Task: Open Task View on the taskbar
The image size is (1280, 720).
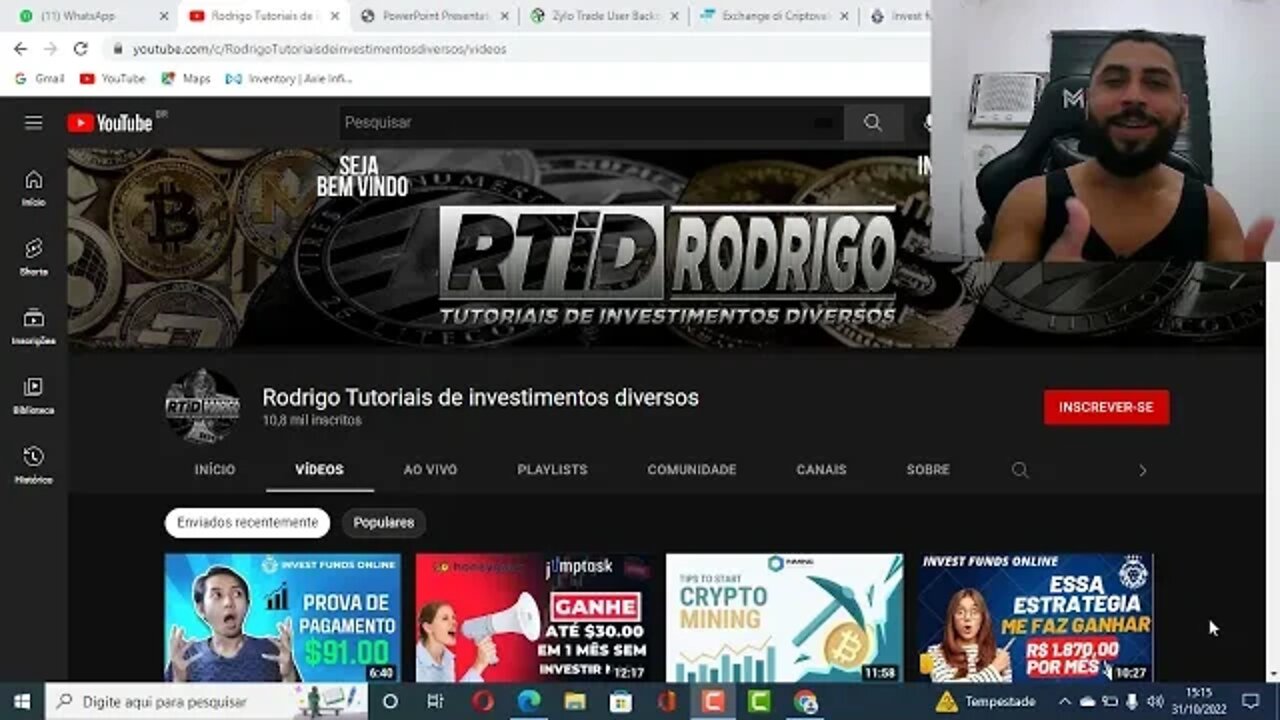Action: click(x=435, y=701)
